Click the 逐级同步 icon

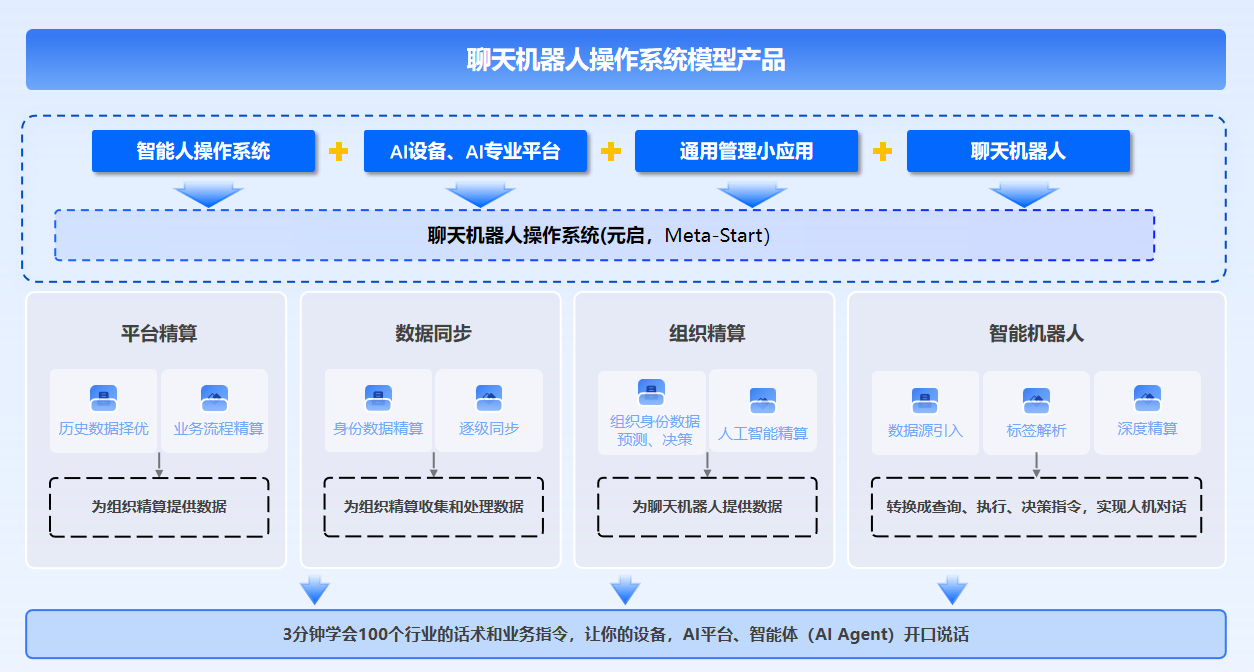click(489, 398)
